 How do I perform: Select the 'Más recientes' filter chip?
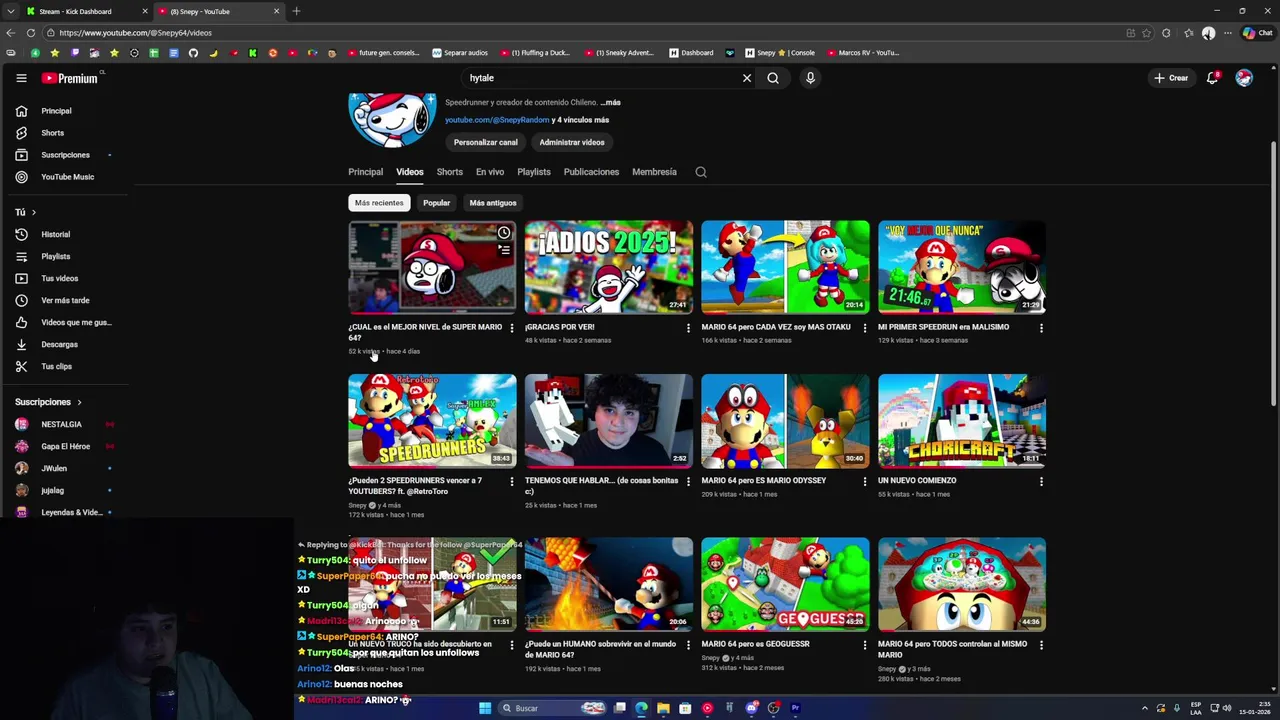(x=379, y=203)
